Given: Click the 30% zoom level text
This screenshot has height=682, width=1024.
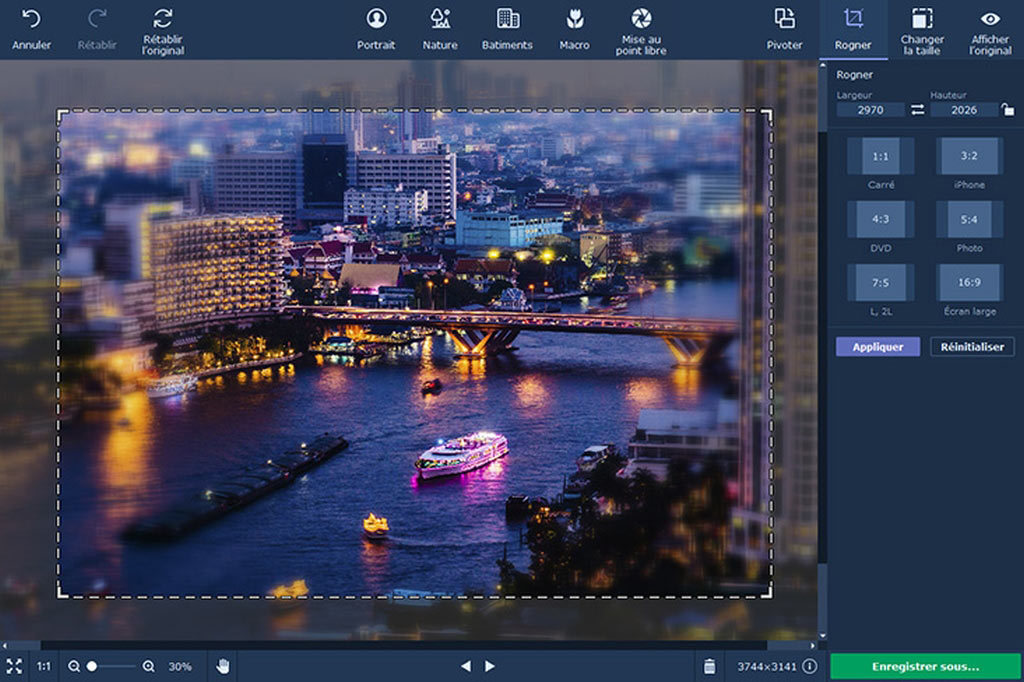Looking at the screenshot, I should pyautogui.click(x=180, y=666).
